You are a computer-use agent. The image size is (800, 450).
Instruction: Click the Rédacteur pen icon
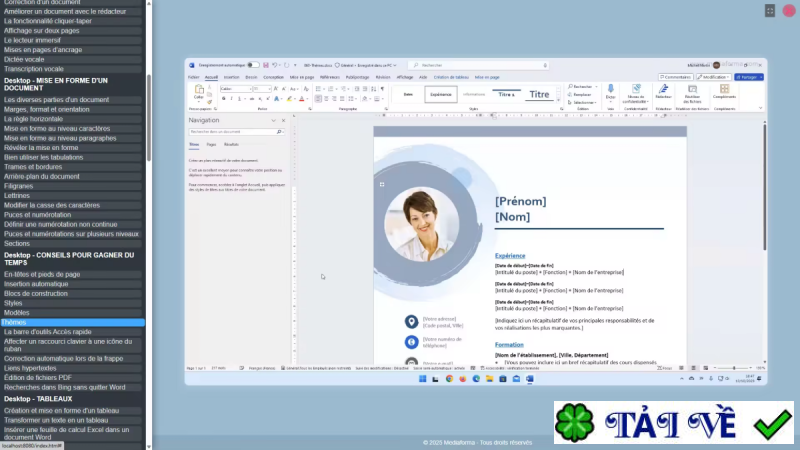[x=663, y=90]
